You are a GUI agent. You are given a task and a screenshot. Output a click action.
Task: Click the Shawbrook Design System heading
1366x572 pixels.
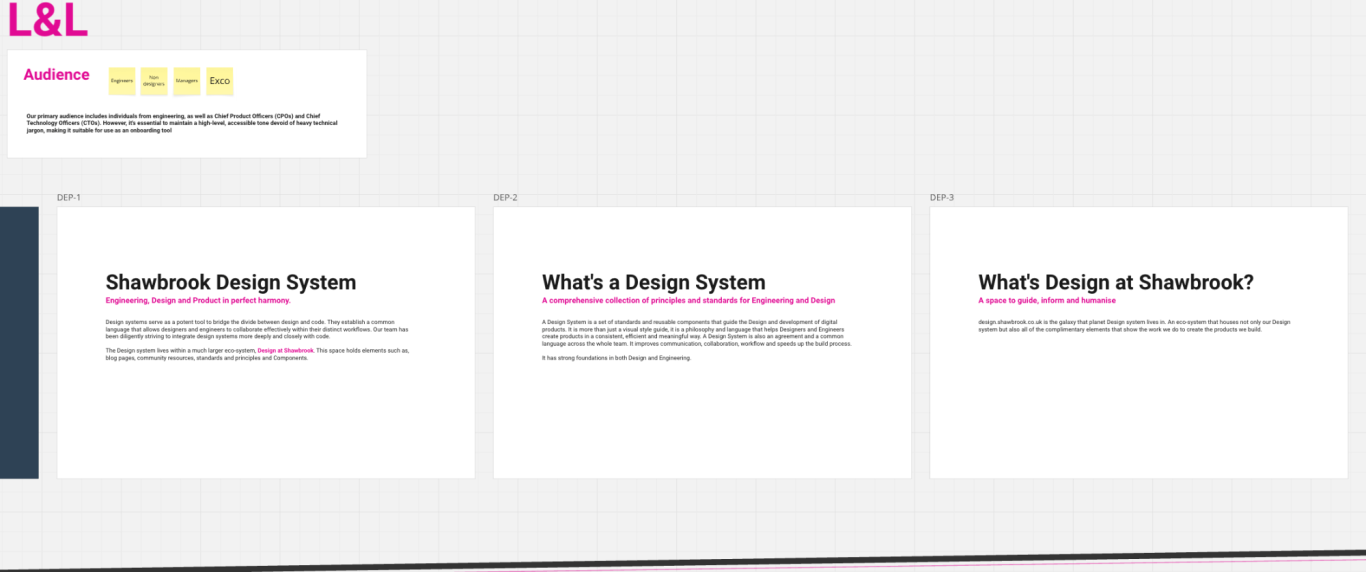pos(230,283)
